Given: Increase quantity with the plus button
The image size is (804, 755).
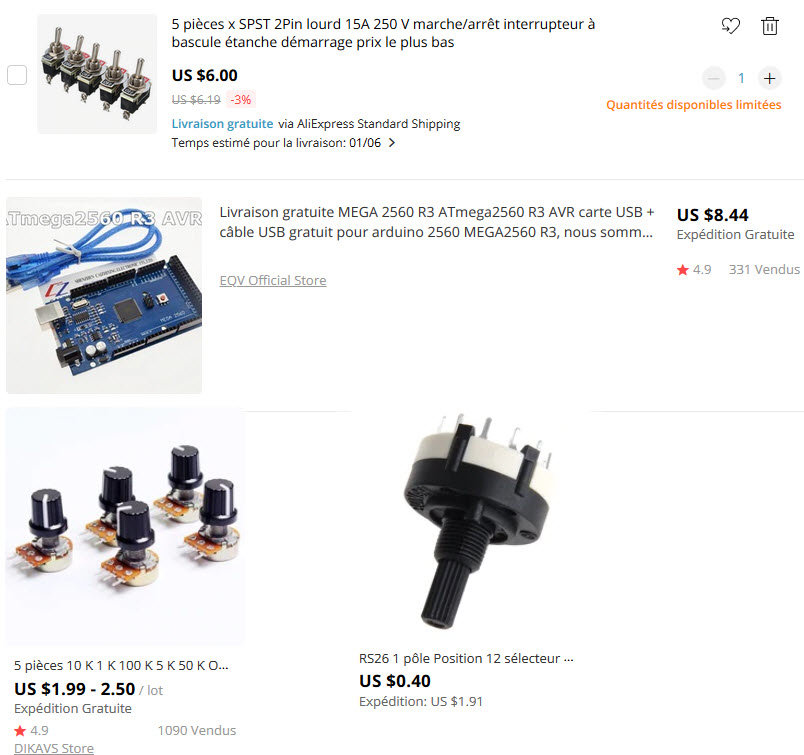Looking at the screenshot, I should click(x=769, y=78).
